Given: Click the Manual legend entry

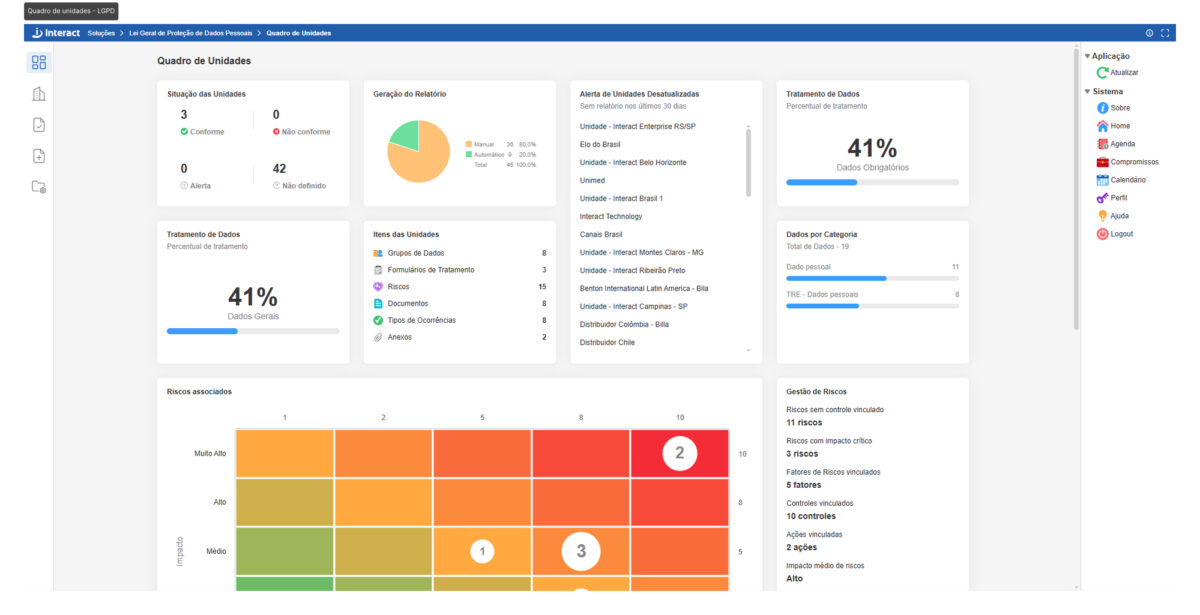Looking at the screenshot, I should 500,144.
